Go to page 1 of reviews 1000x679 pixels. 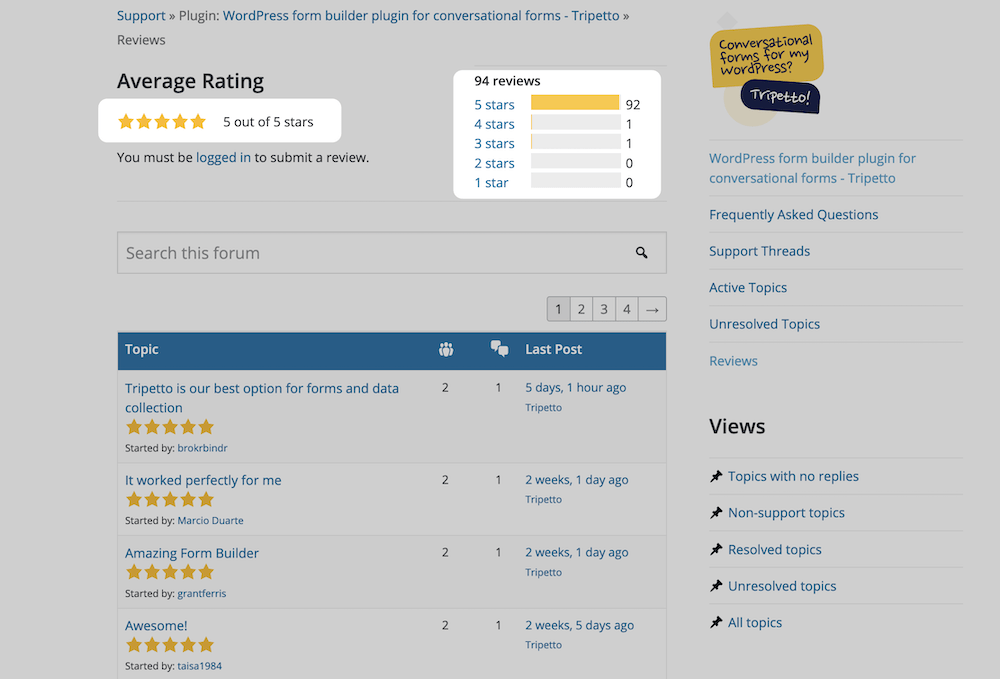coord(559,309)
